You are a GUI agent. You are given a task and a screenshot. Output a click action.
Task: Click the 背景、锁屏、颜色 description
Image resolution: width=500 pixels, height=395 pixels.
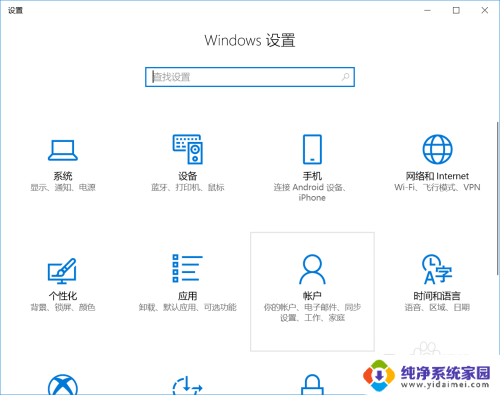point(63,307)
